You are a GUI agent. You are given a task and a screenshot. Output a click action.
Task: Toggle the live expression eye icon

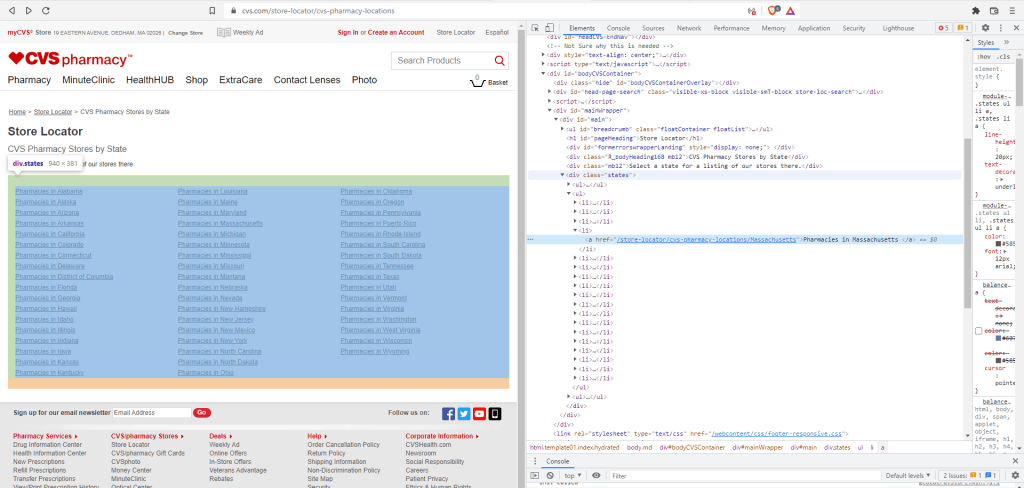[x=597, y=475]
